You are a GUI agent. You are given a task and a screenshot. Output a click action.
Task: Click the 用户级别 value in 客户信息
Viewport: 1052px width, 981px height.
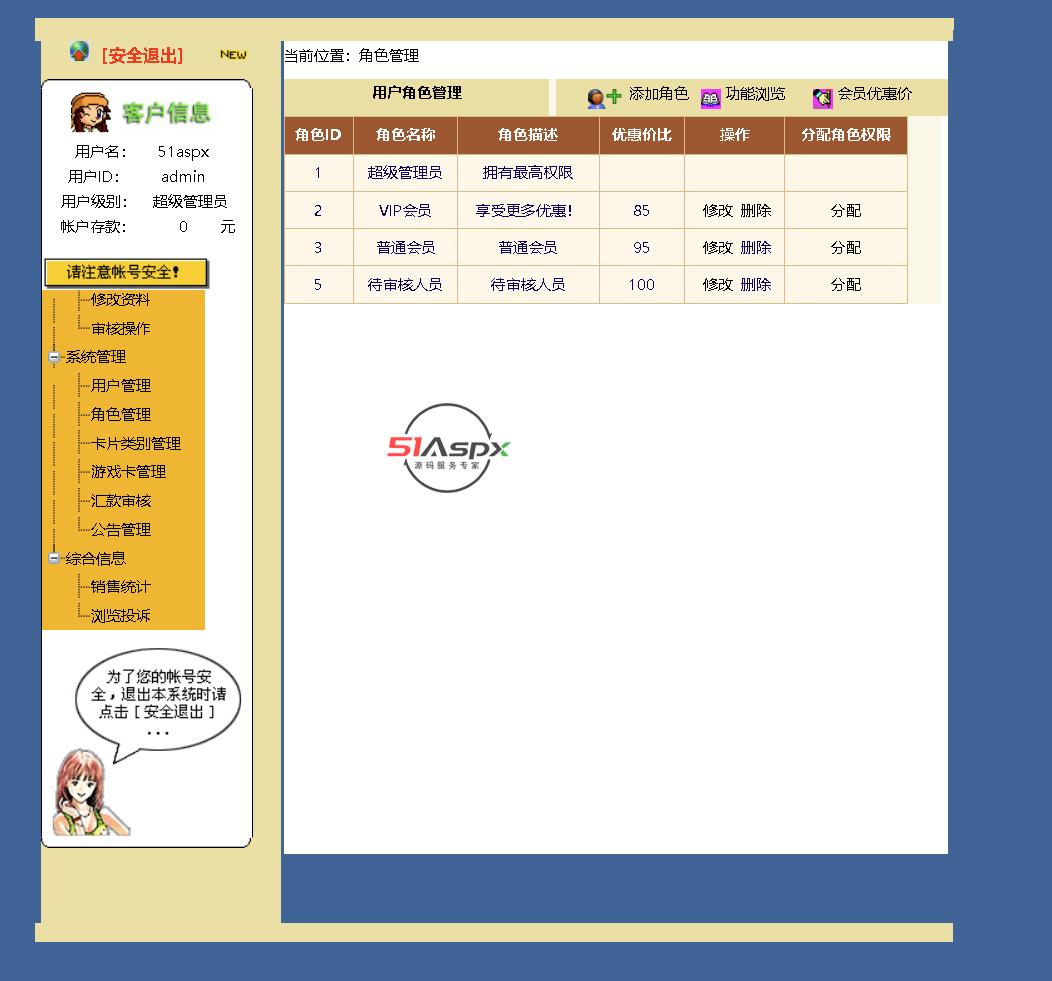[189, 201]
